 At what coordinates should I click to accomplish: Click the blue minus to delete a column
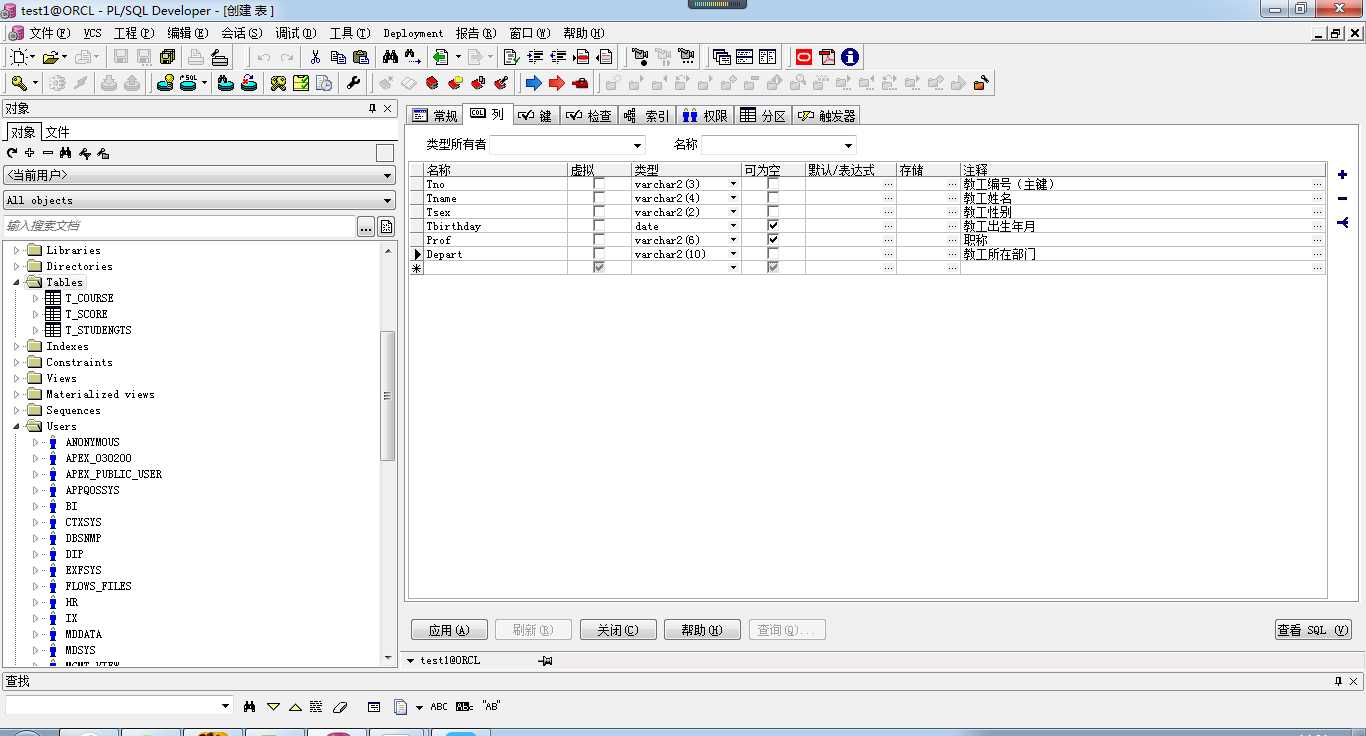(1342, 198)
